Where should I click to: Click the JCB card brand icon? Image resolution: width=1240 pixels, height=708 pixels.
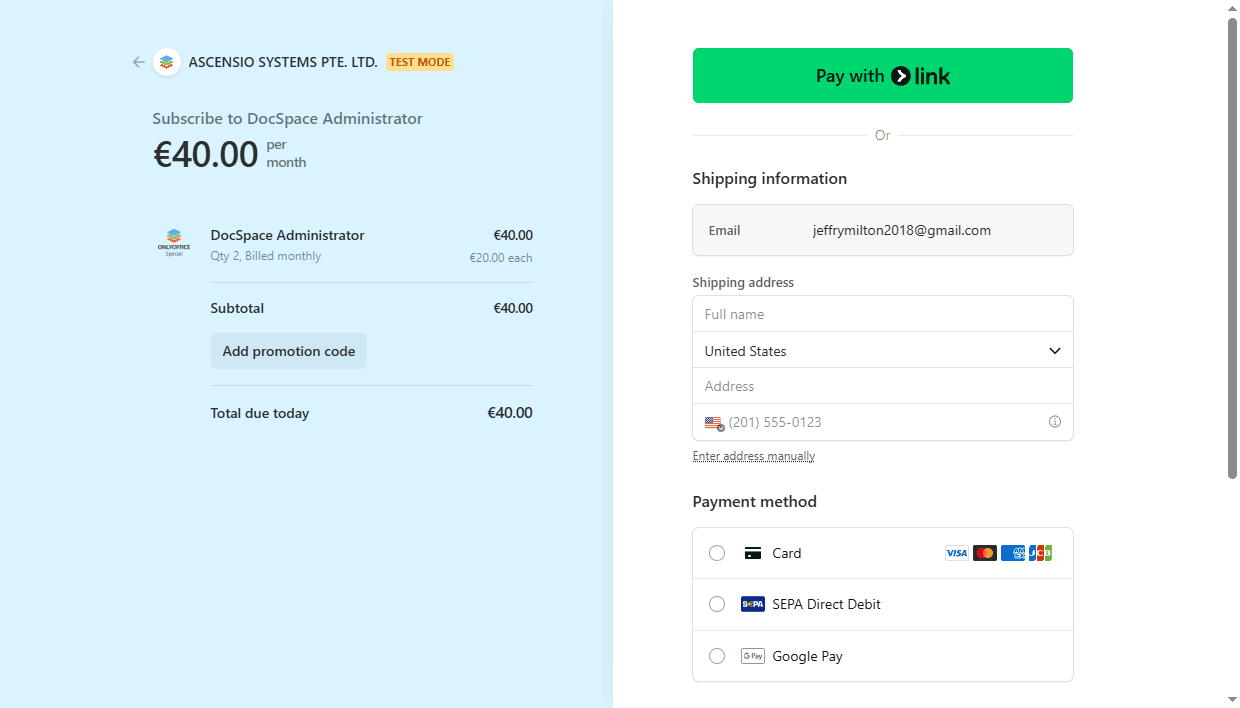[1040, 553]
